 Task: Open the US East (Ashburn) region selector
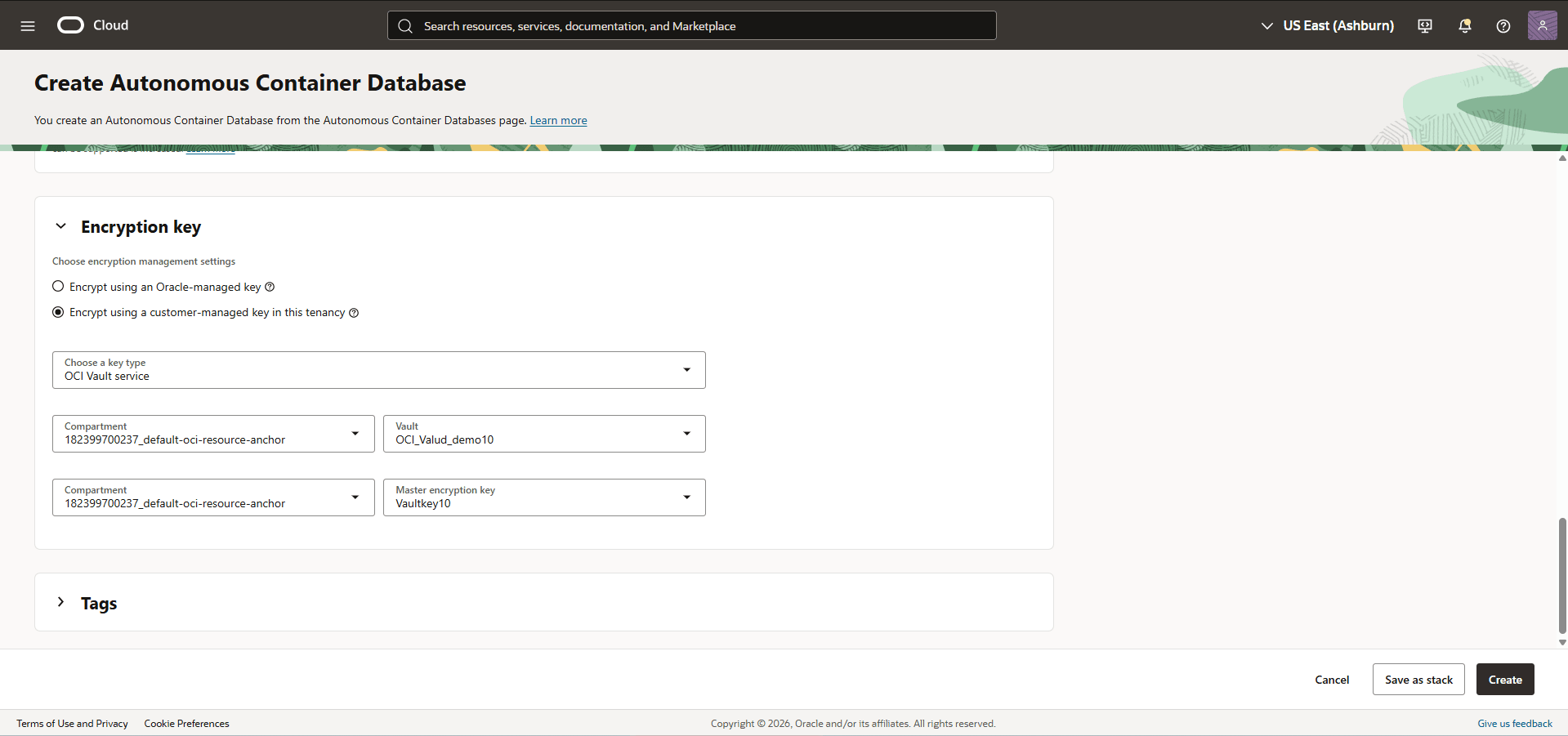click(1328, 25)
